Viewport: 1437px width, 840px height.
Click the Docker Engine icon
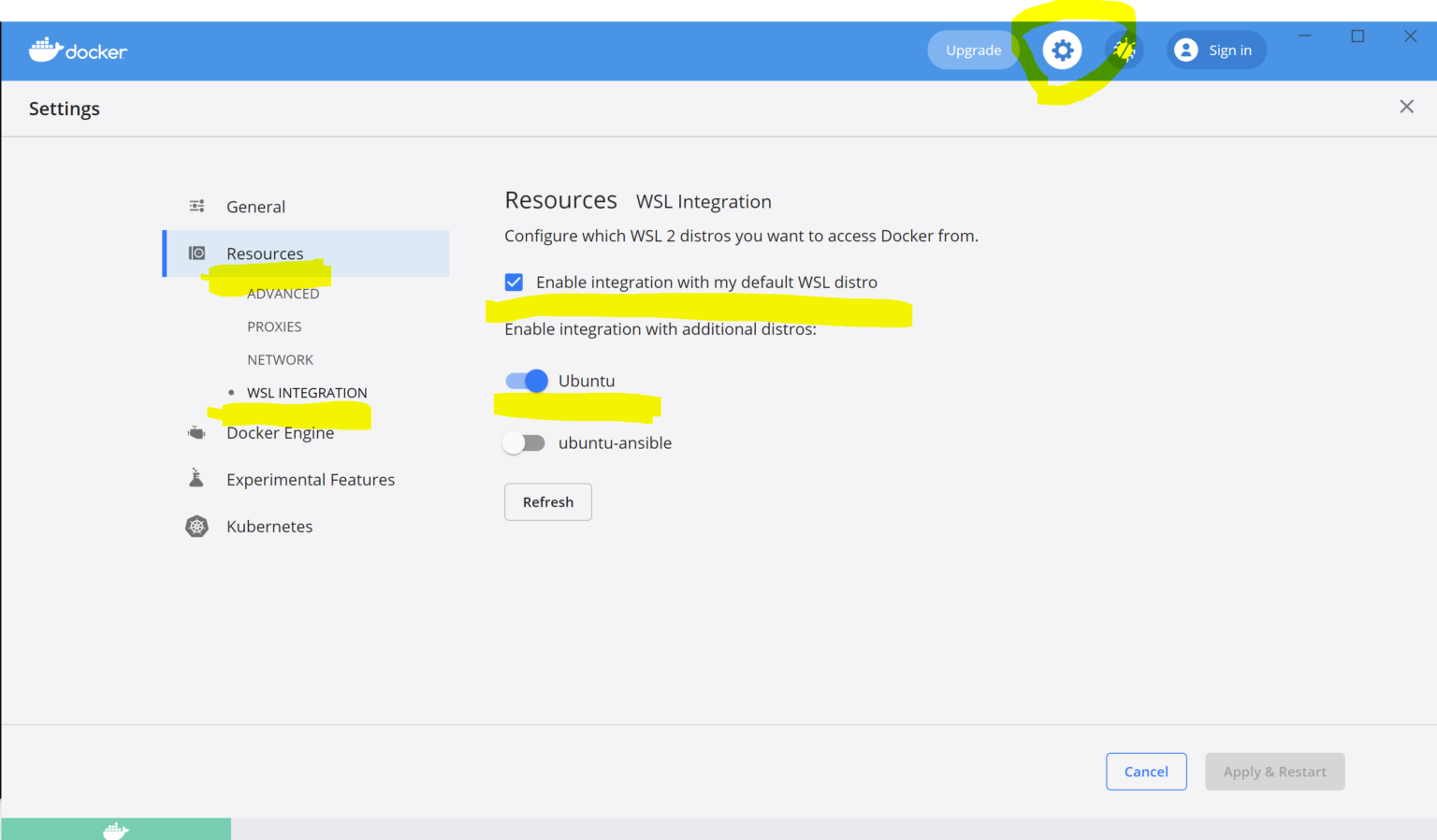click(196, 432)
